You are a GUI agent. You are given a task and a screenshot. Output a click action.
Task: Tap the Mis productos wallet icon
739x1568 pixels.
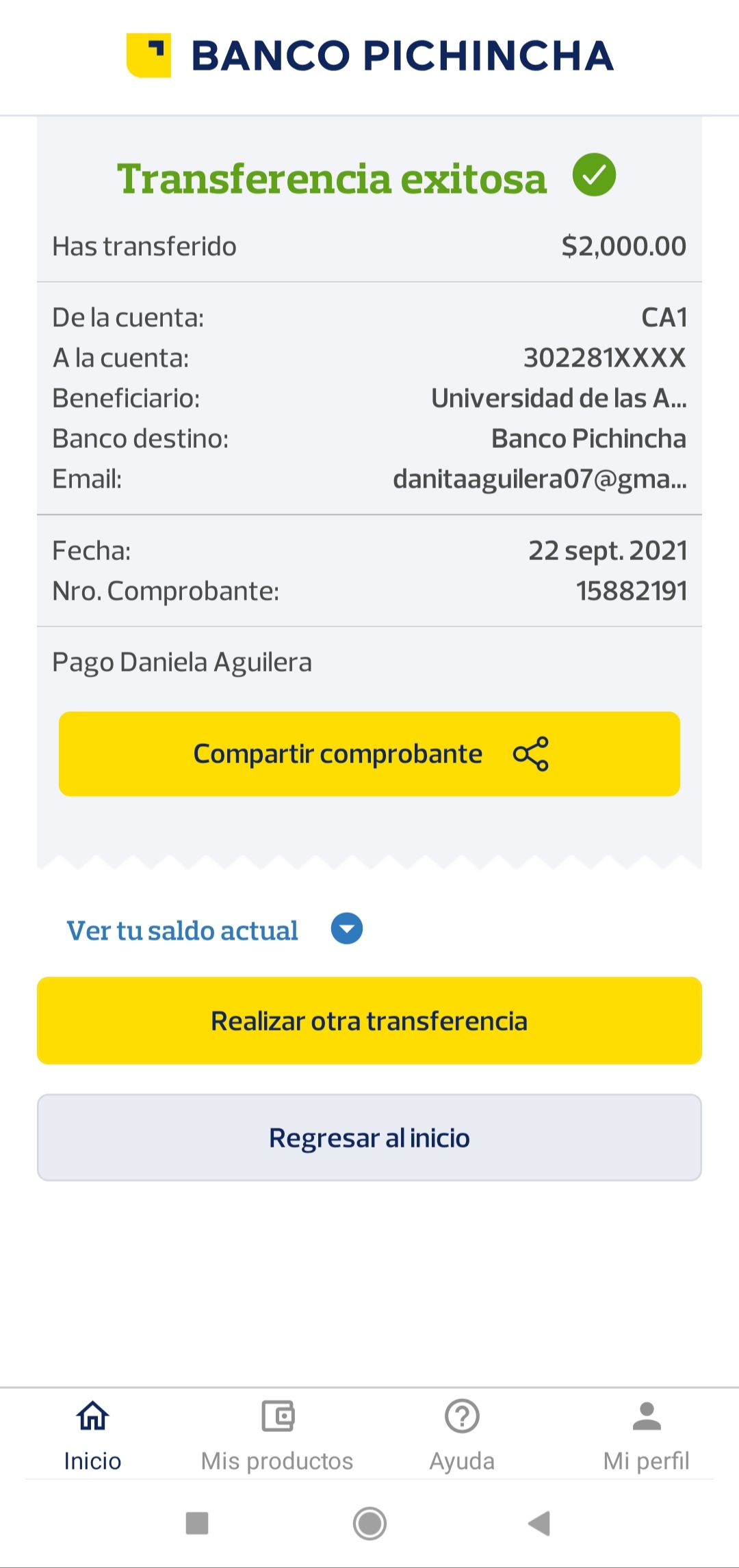pos(277,1416)
